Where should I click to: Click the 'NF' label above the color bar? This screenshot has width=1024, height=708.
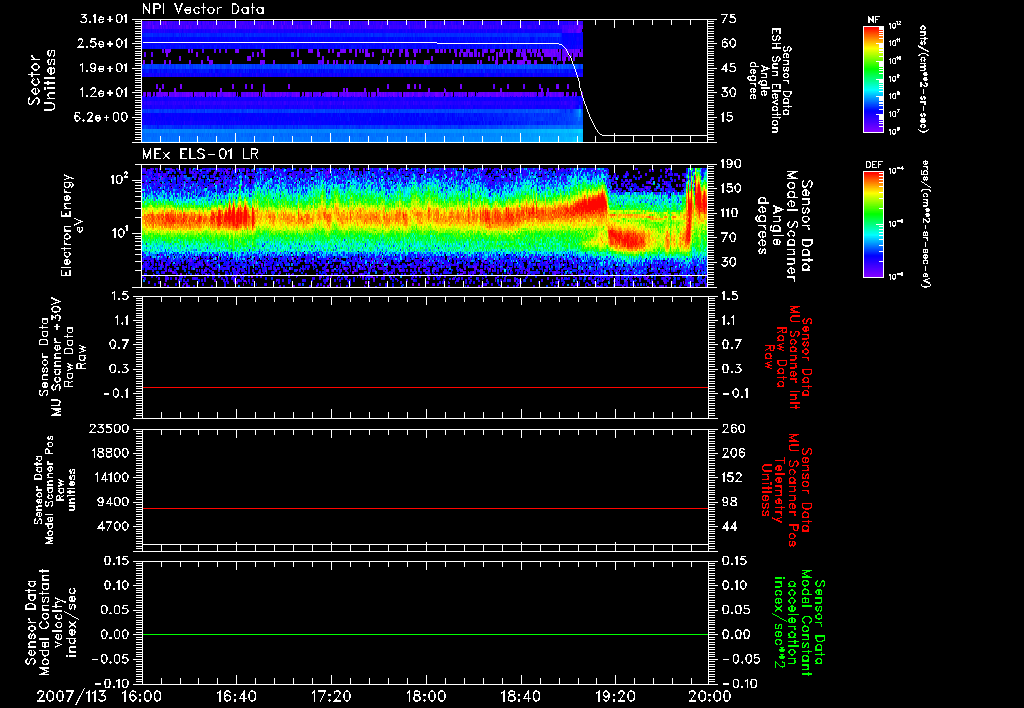873,20
